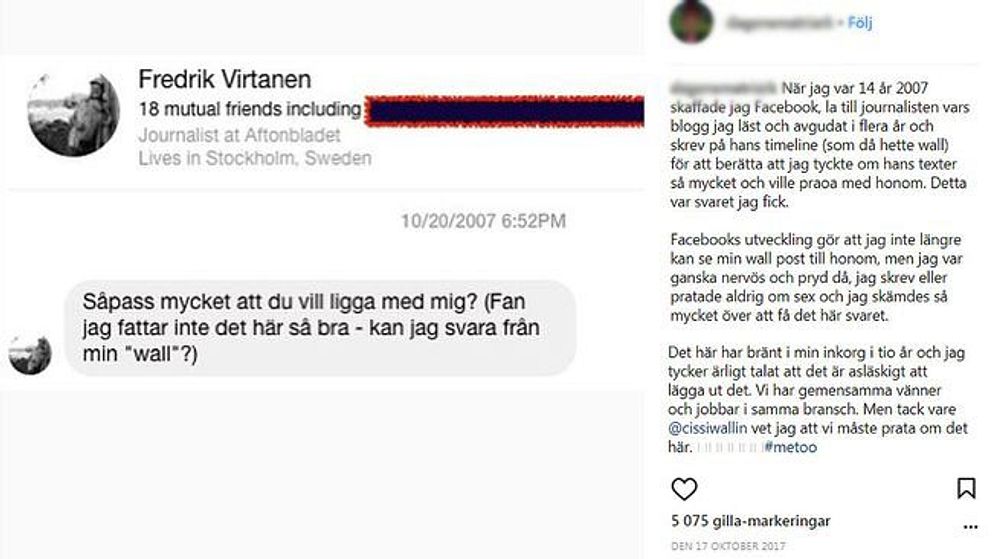Like the post with the heart icon
This screenshot has height=559, width=992.
pyautogui.click(x=684, y=489)
